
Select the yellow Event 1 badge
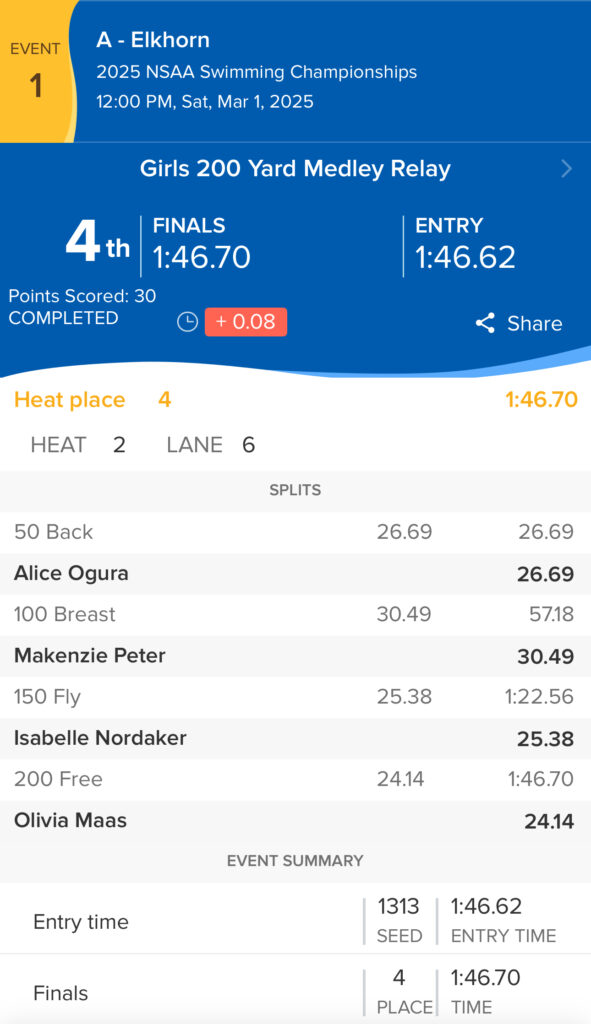coord(37,71)
